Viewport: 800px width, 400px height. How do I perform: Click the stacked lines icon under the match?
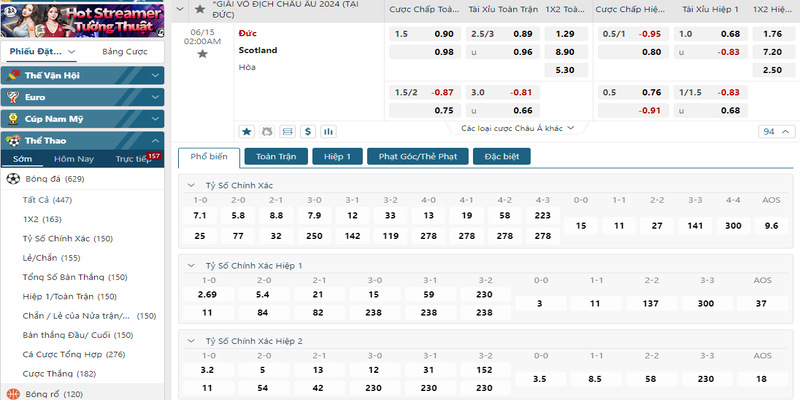click(288, 132)
